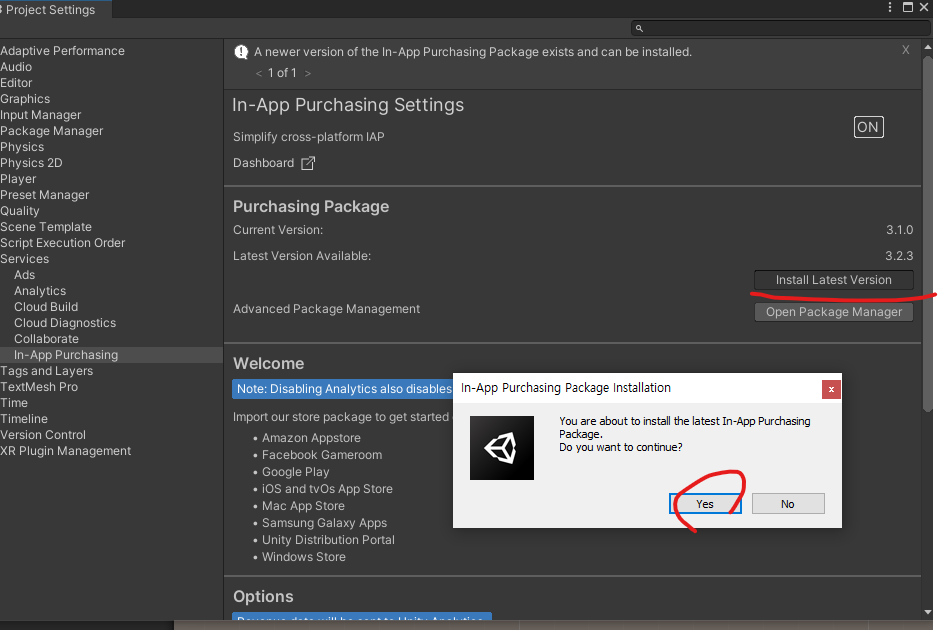Click the settings search field
The height and width of the screenshot is (630, 938).
780,28
